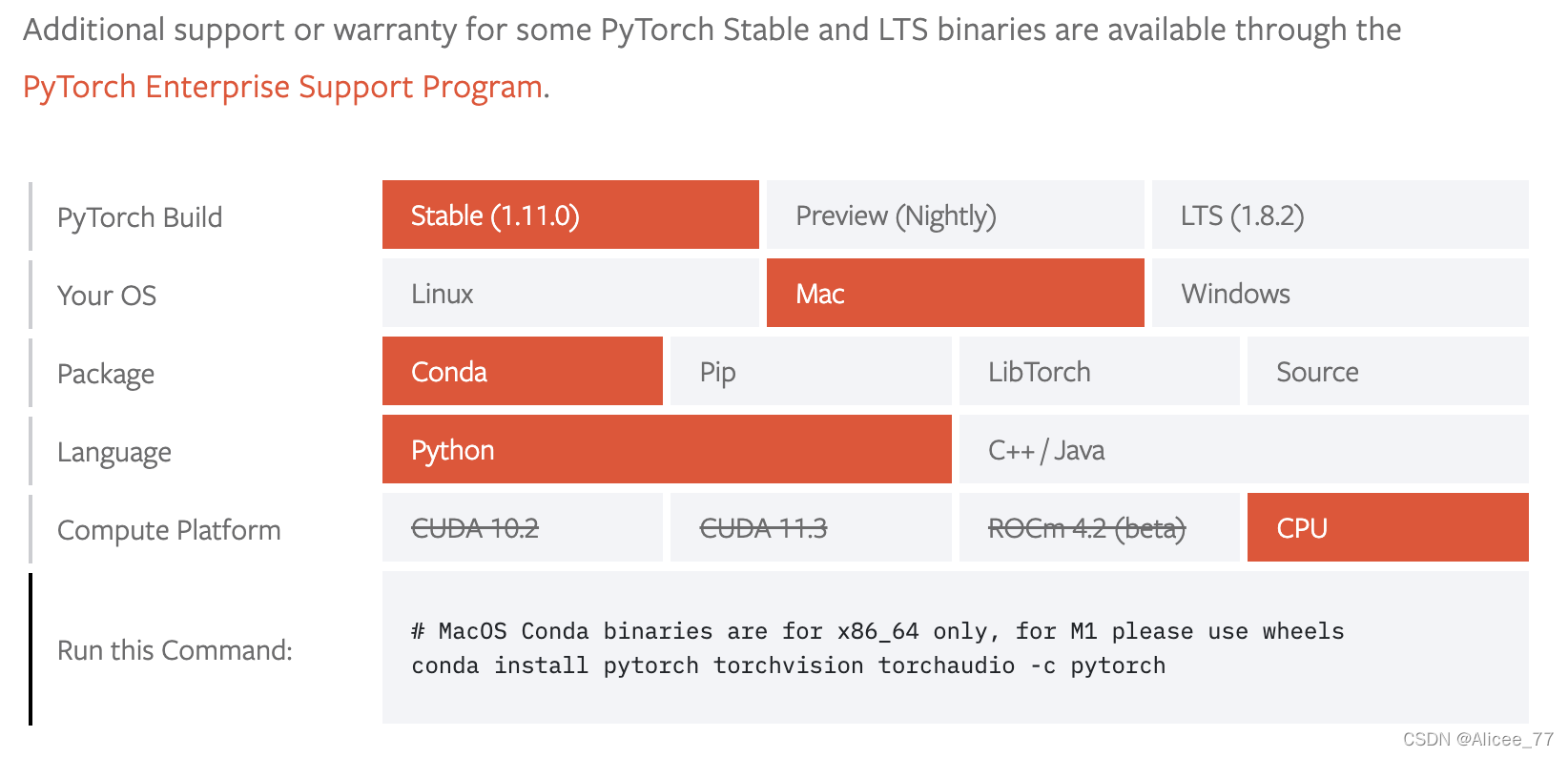
Task: Select the Conda package manager
Action: pos(522,372)
